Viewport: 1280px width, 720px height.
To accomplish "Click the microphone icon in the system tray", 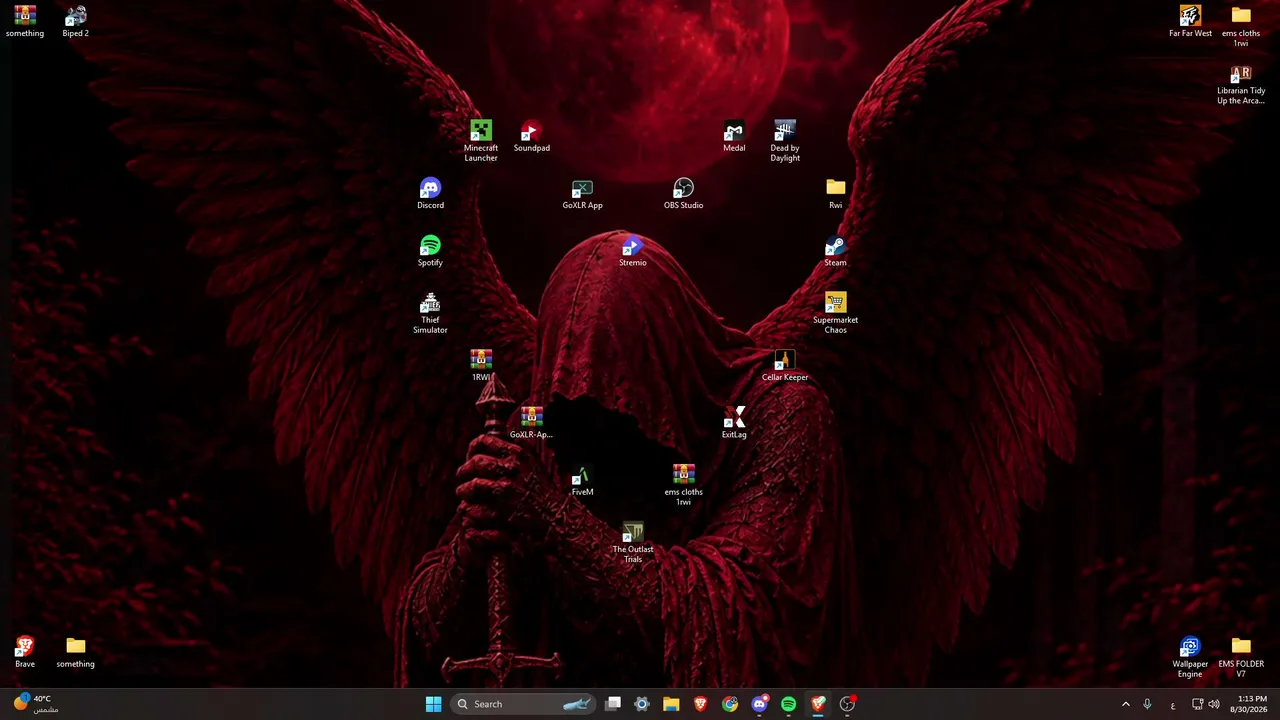I will tap(1147, 704).
